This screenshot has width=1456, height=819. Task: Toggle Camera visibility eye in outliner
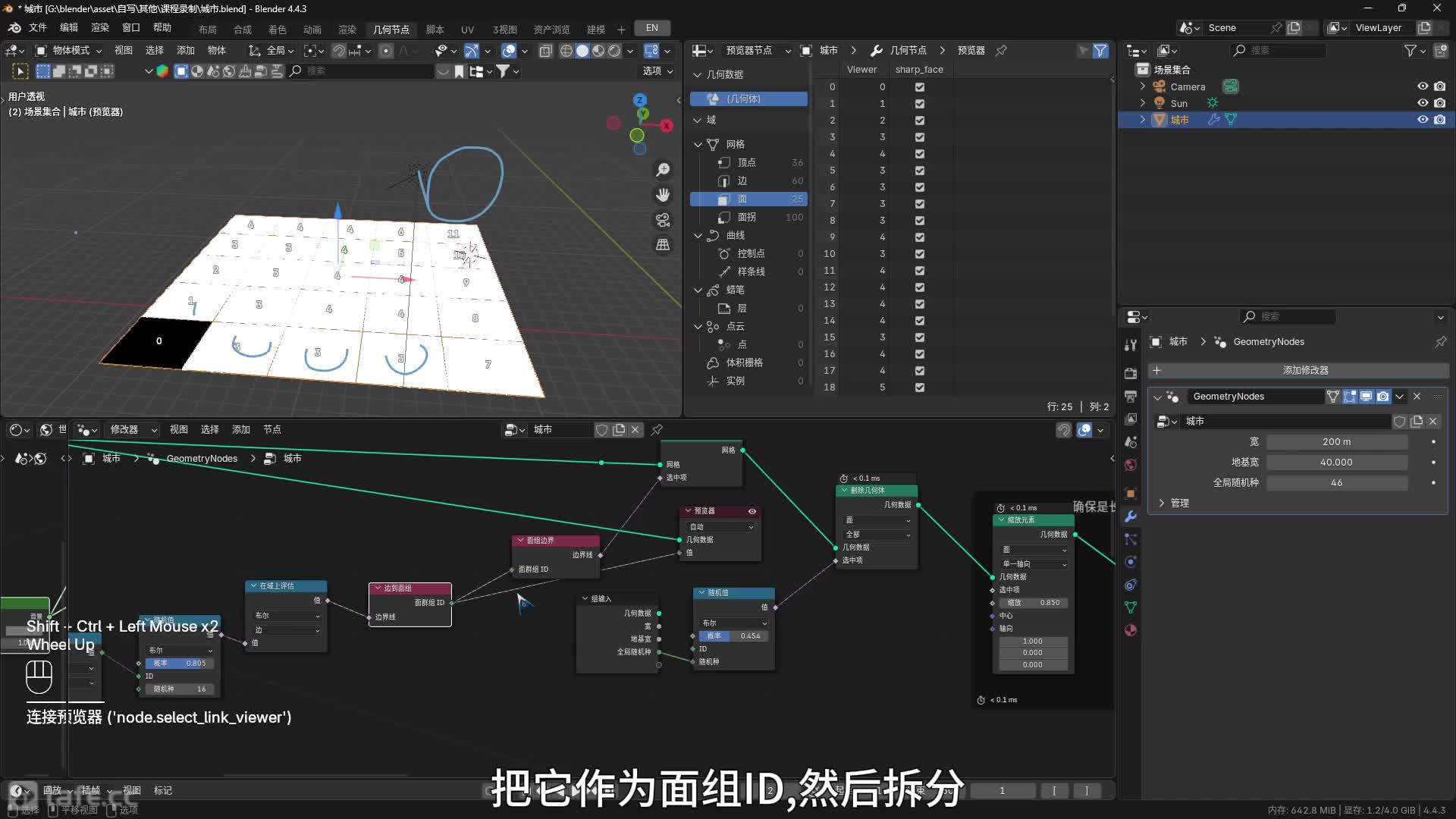click(1423, 86)
